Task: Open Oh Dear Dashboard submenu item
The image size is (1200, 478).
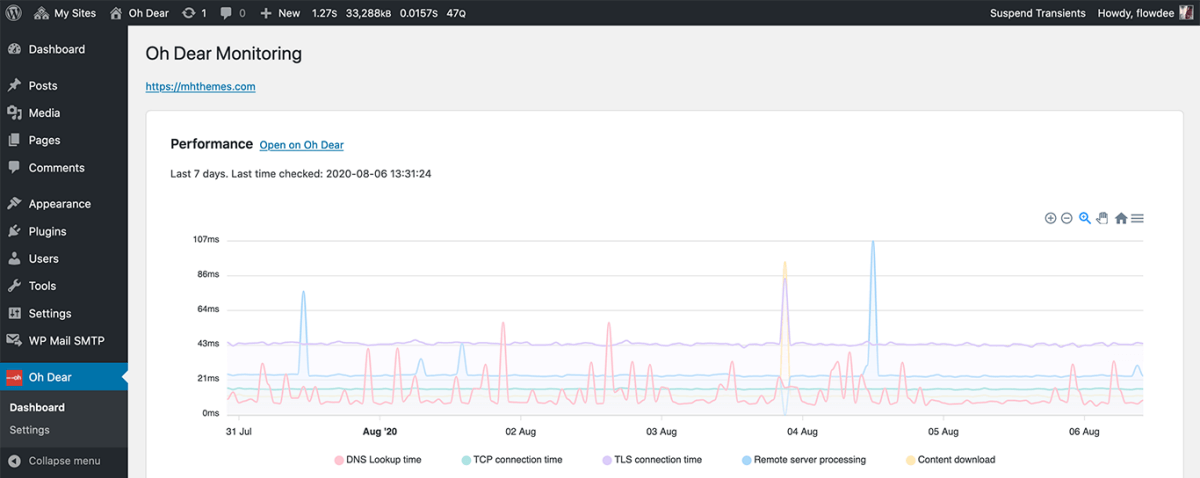Action: [x=37, y=407]
